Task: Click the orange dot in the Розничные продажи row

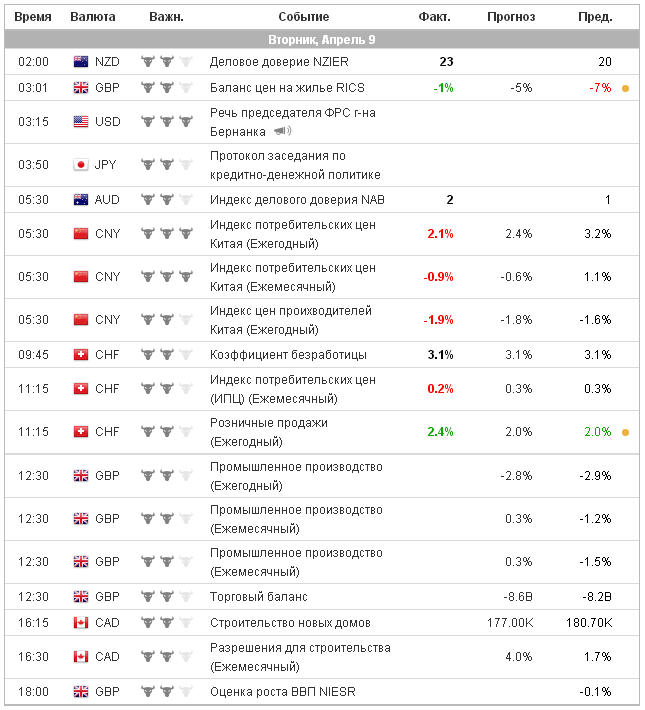Action: tap(626, 432)
